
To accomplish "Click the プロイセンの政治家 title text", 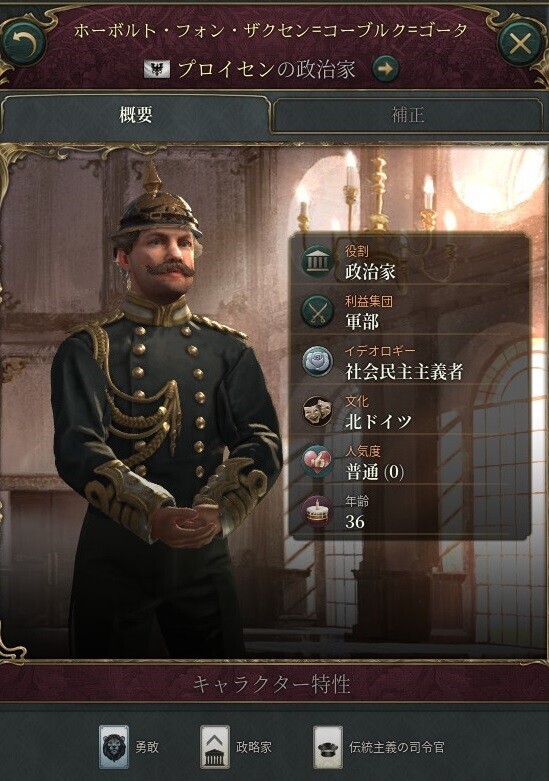I will coord(267,69).
